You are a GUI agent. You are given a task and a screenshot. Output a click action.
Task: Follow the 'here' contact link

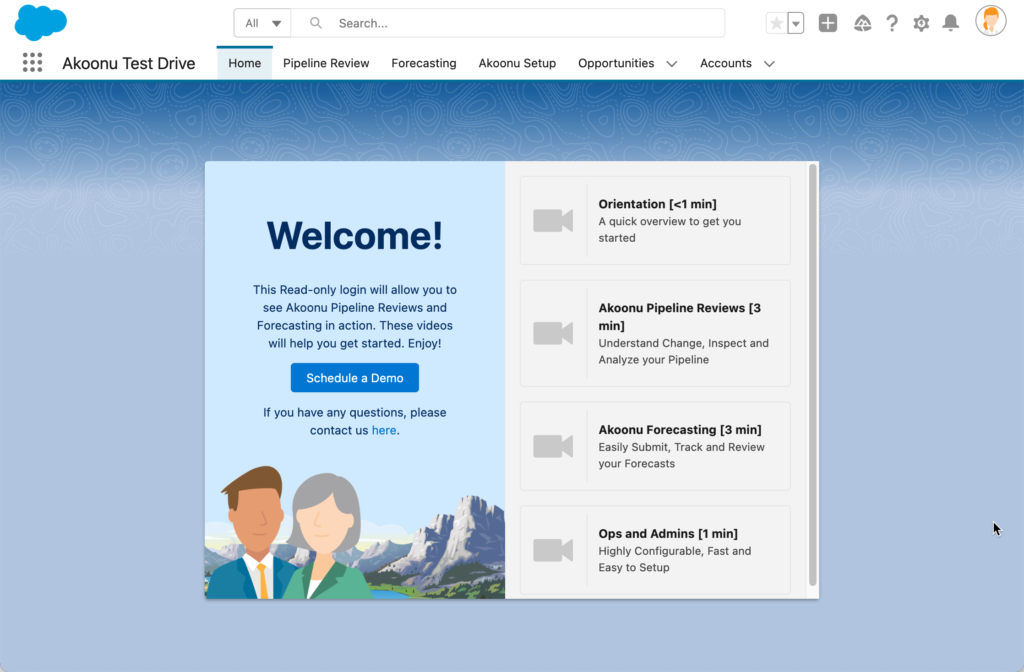point(384,430)
